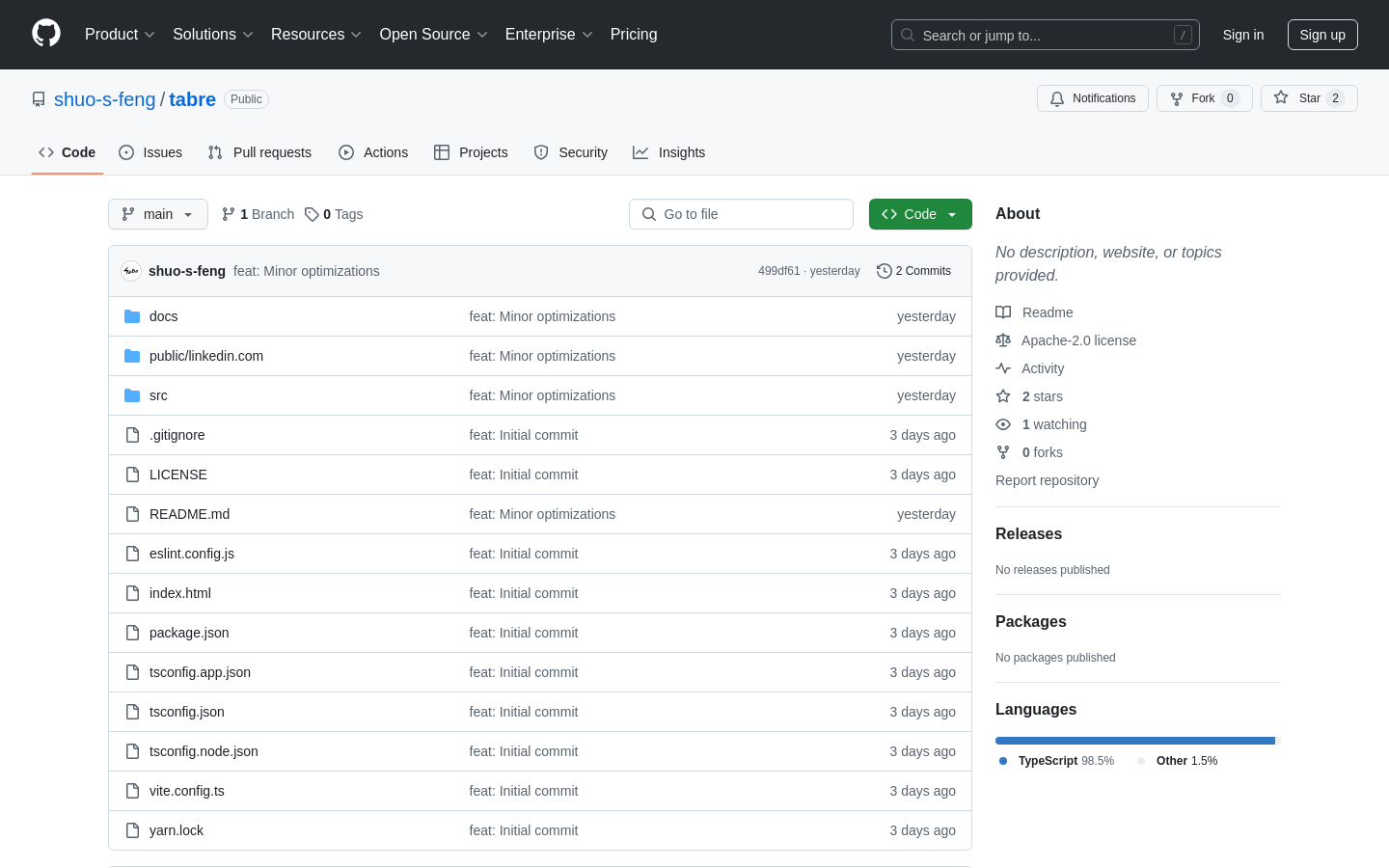Open the Insights tab
Screen dimensions: 1389x868
pyautogui.click(x=669, y=152)
